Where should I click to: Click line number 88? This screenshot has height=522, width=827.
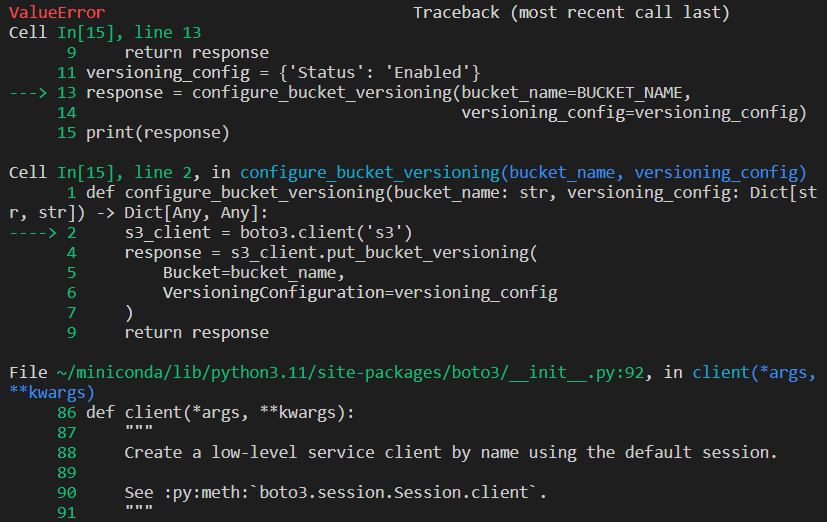(66, 452)
